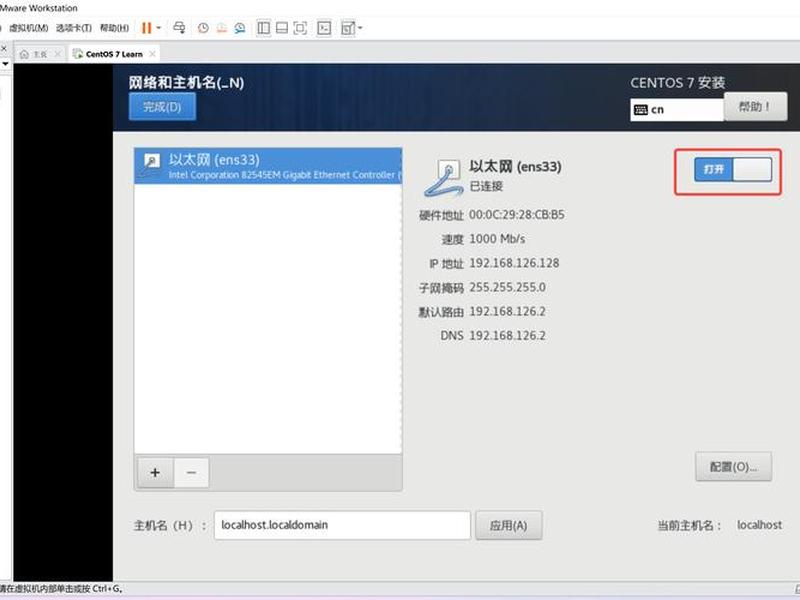Click the speed value 1000 Mb/s
Screen dimensions: 800x600
(497, 239)
